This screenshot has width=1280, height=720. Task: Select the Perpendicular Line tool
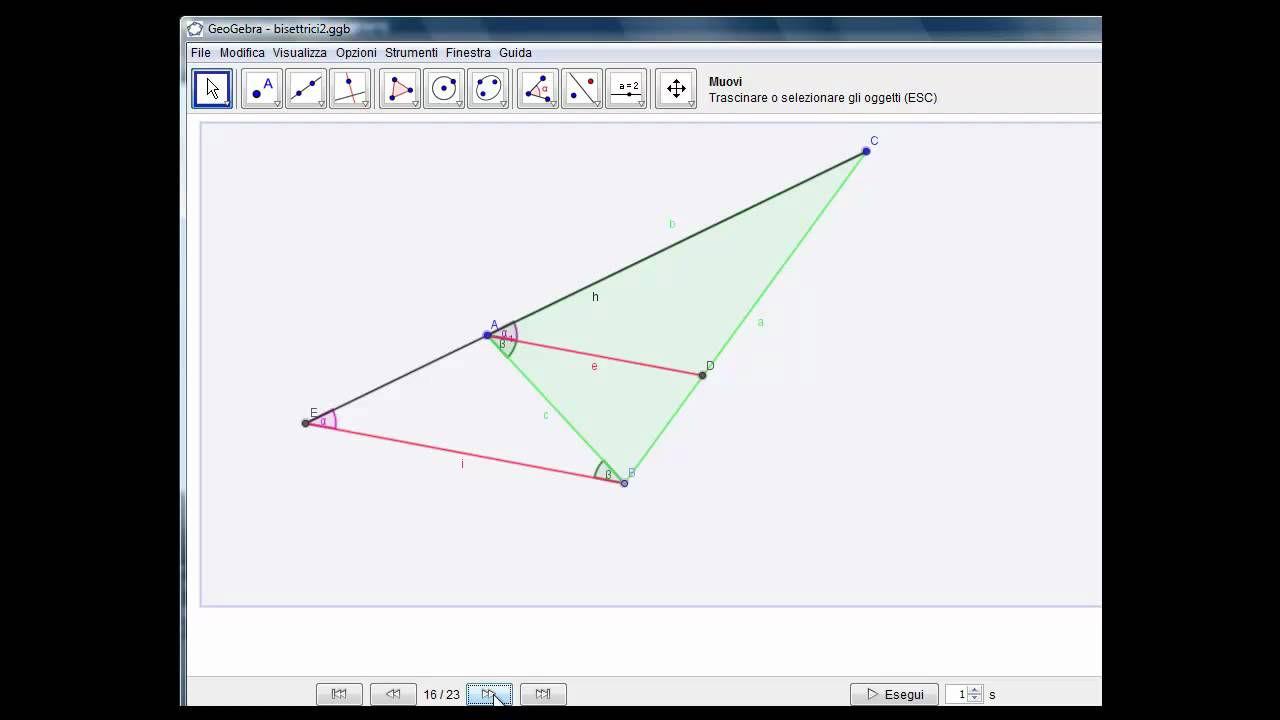(x=350, y=88)
